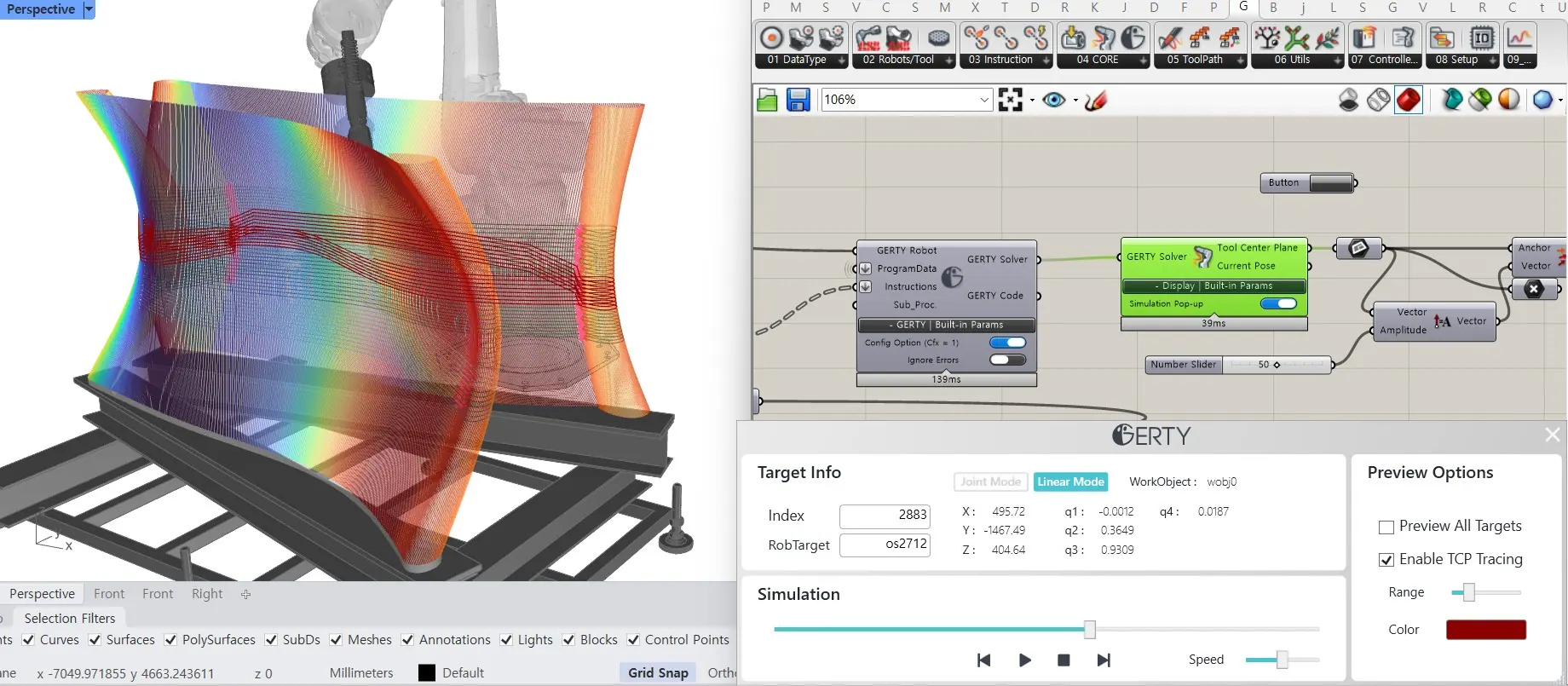Stop the GERTY simulation

point(1064,660)
